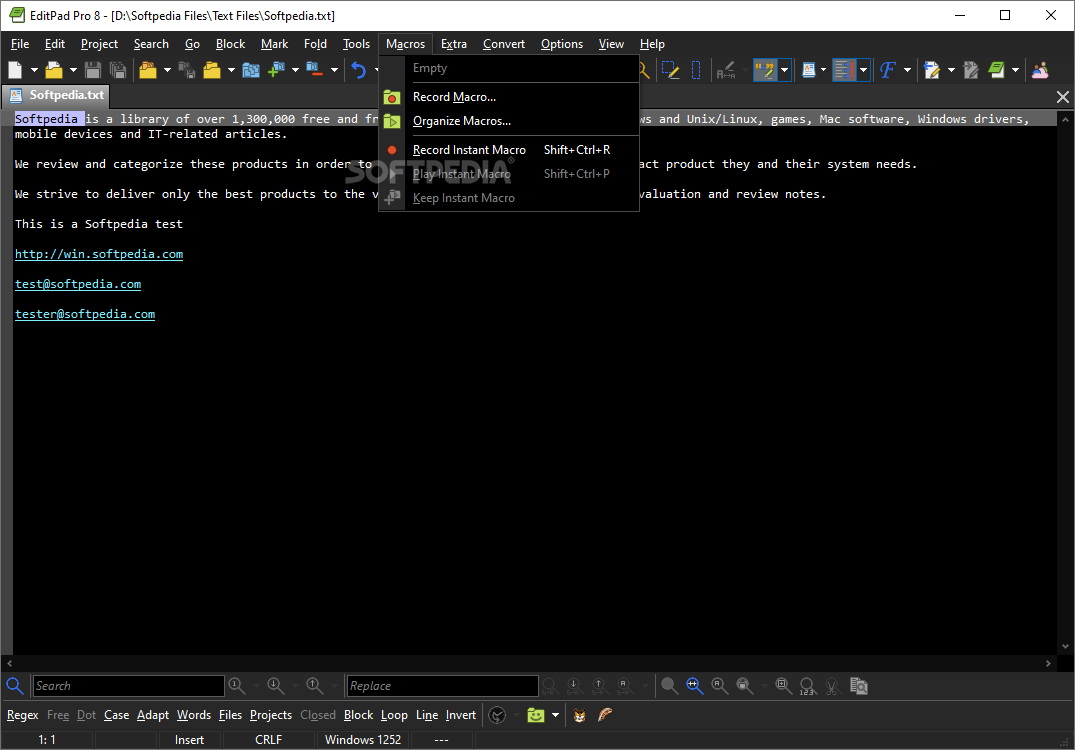Screen dimensions: 1075x750
Task: Open the Extra menu
Action: pos(453,44)
